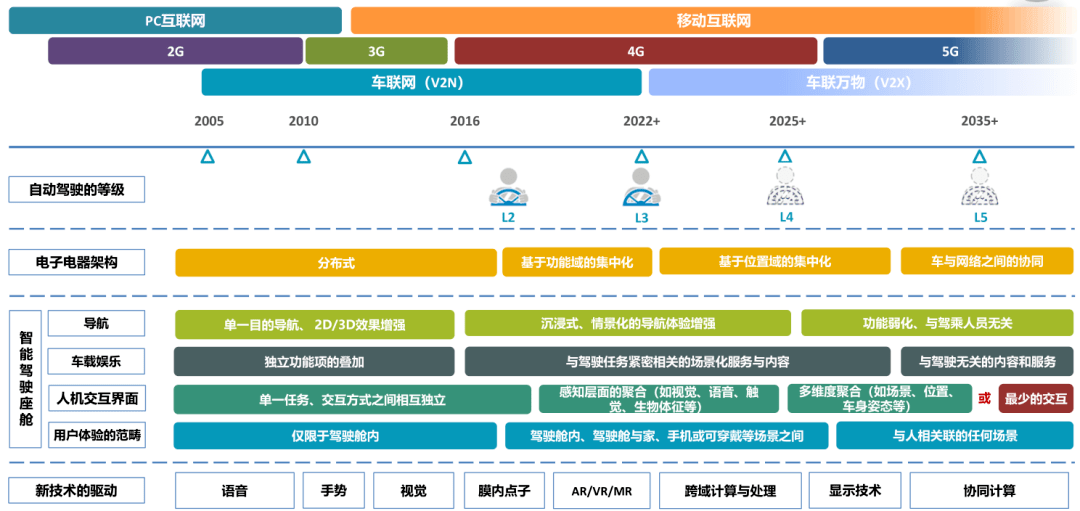
Task: Click the 自动驾驶的等级 label box
Action: (x=76, y=189)
